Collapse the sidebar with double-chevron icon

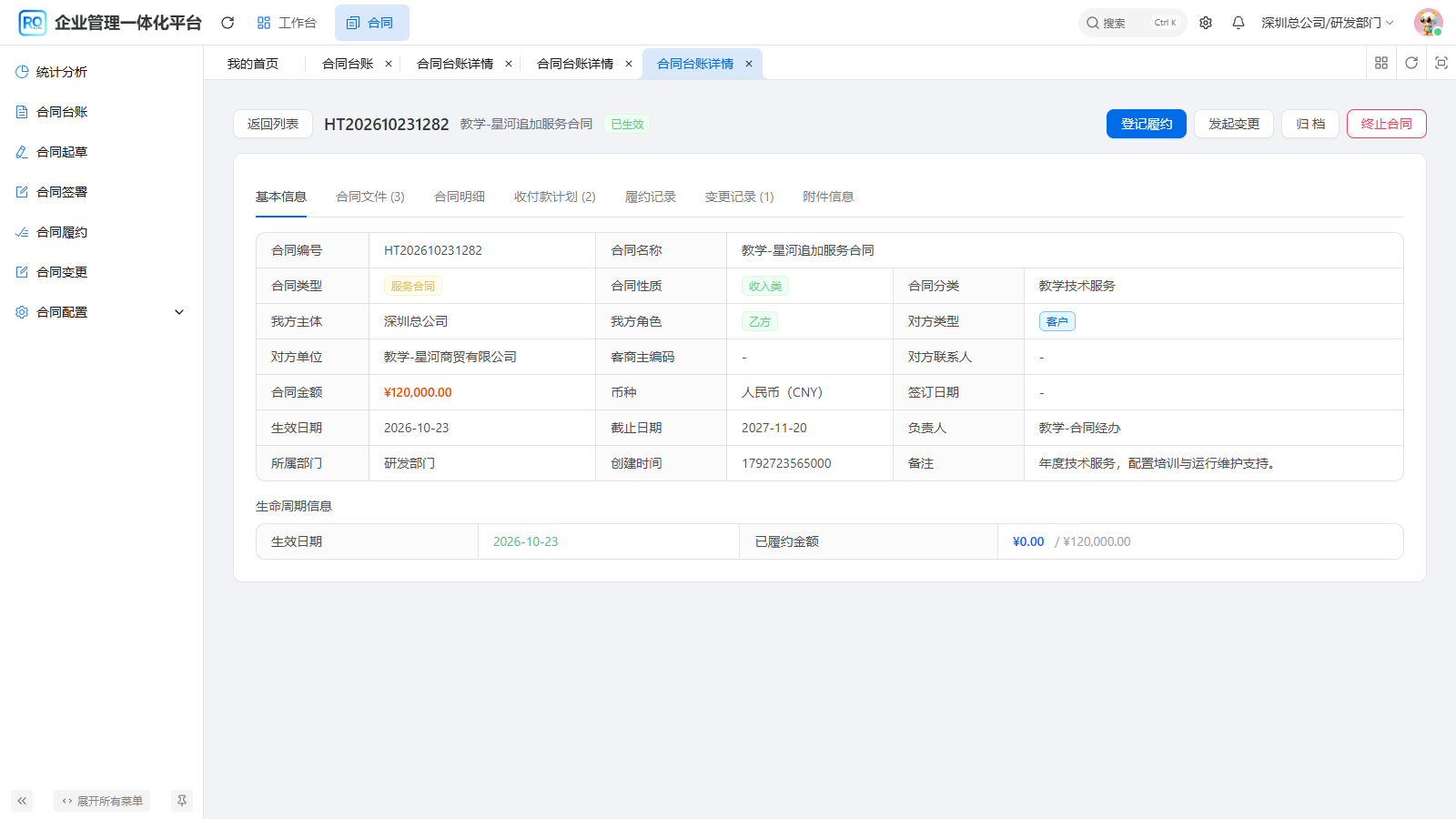tap(22, 801)
